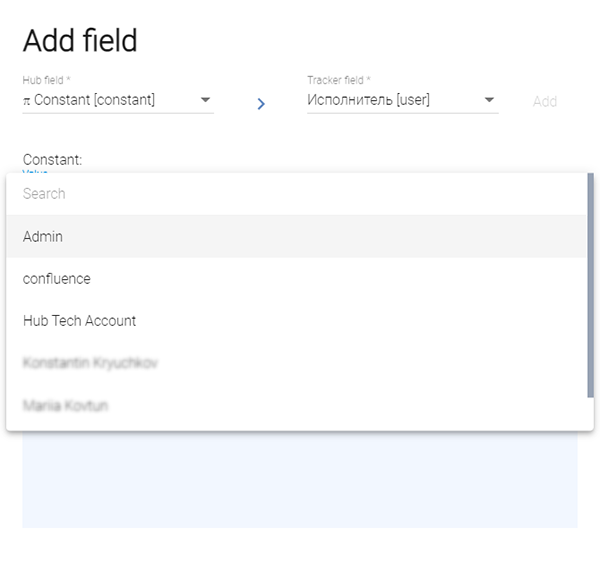Click the Hub field label
The width and height of the screenshot is (600, 562).
(47, 79)
